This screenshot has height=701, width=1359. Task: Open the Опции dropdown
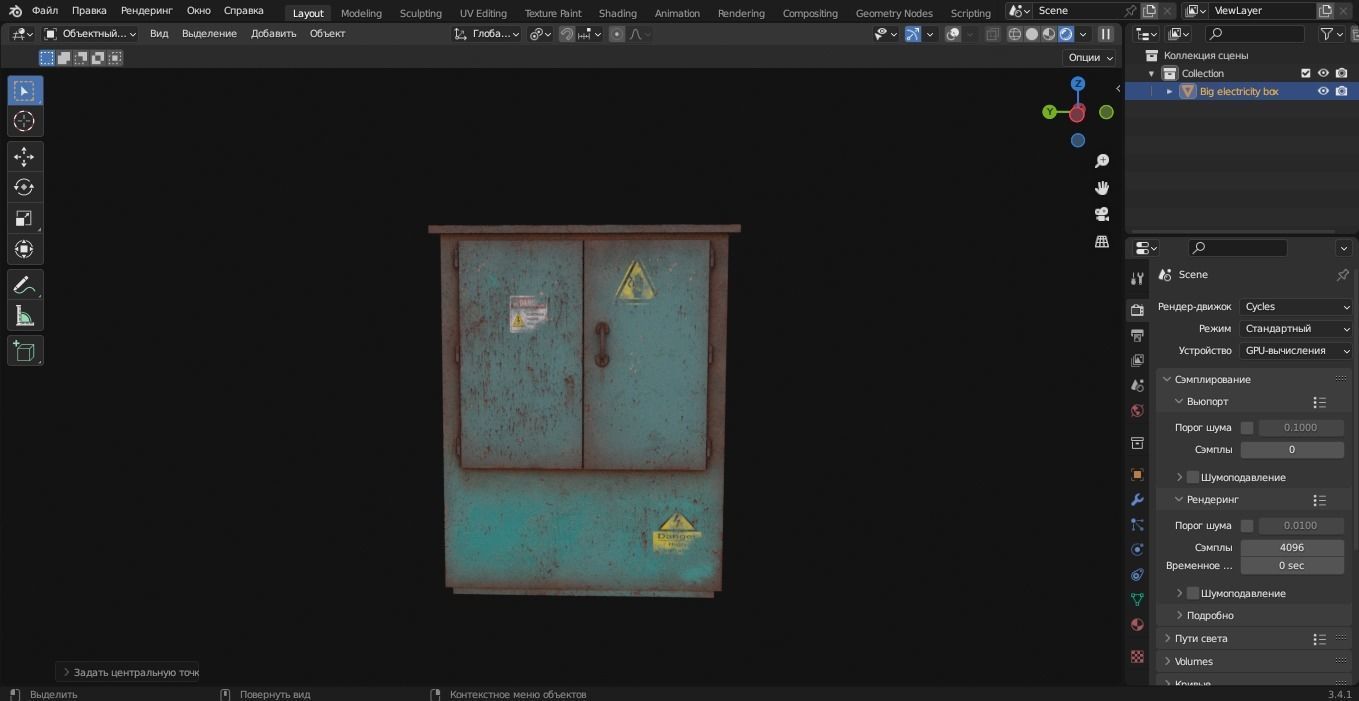[1089, 57]
